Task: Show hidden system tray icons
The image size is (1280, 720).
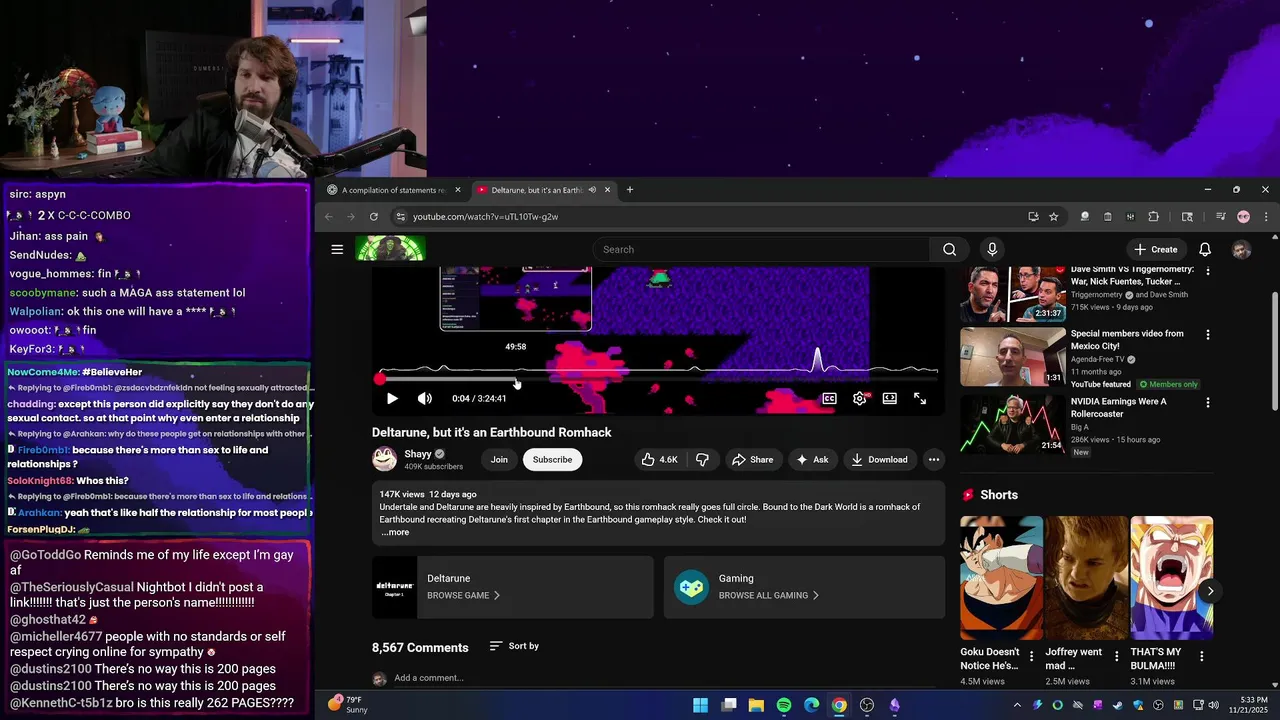Action: coord(1017,705)
